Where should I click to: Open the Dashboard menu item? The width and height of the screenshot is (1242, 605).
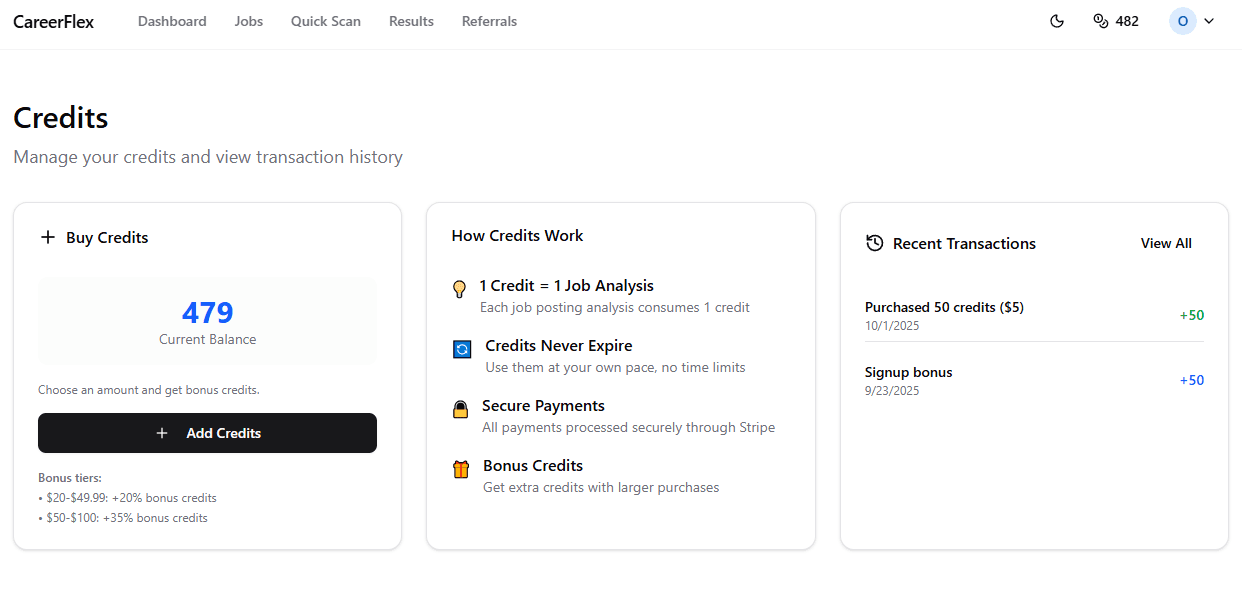pyautogui.click(x=171, y=20)
